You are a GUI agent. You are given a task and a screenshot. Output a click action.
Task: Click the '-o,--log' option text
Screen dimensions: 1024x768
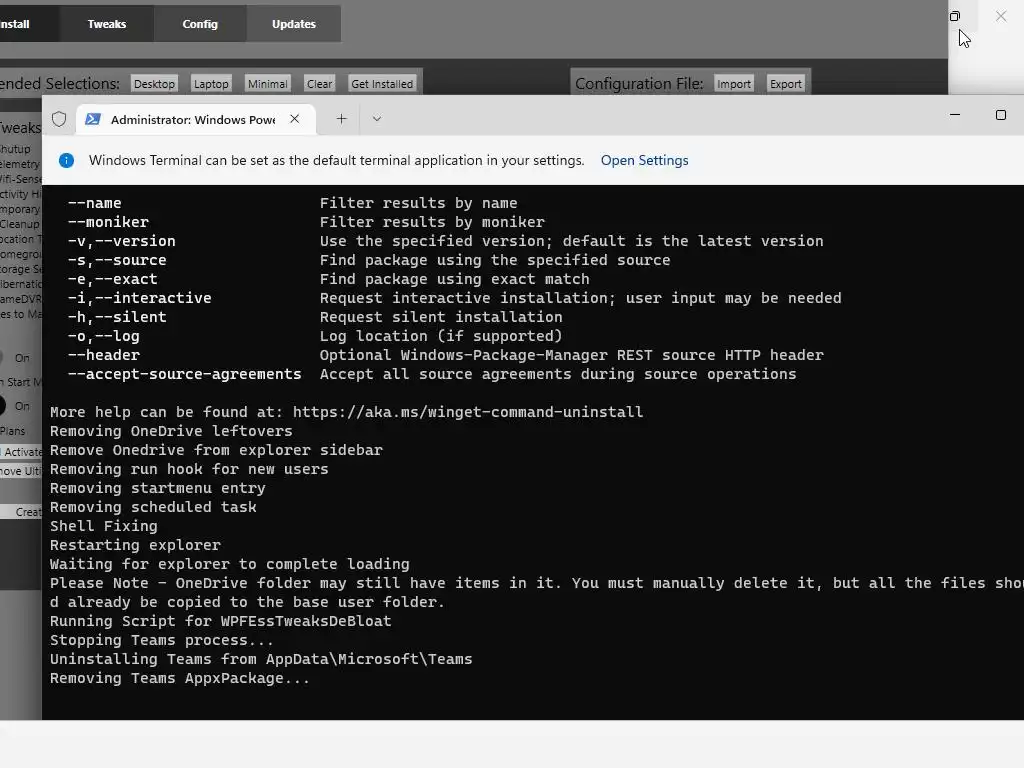coord(104,336)
